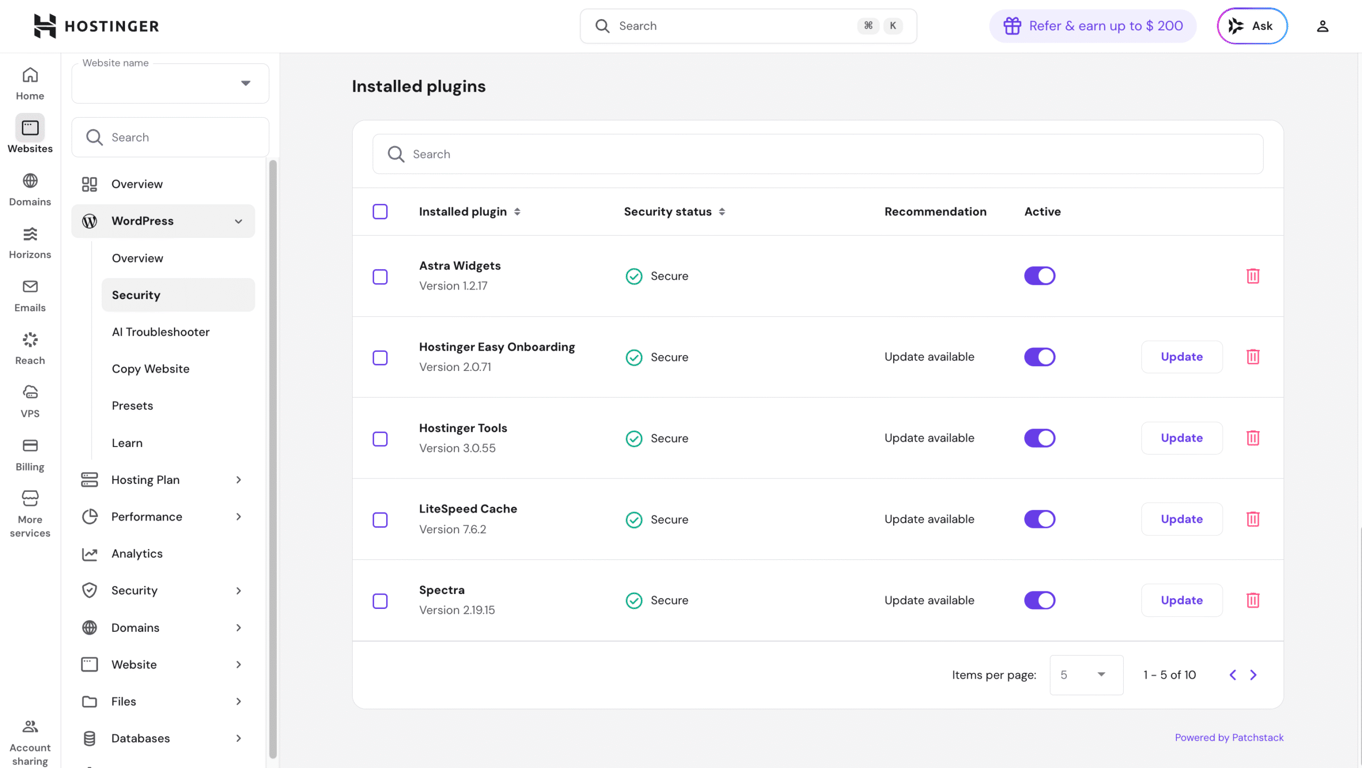Open the AI Troubleshooter page
This screenshot has height=768, width=1362.
tap(161, 331)
